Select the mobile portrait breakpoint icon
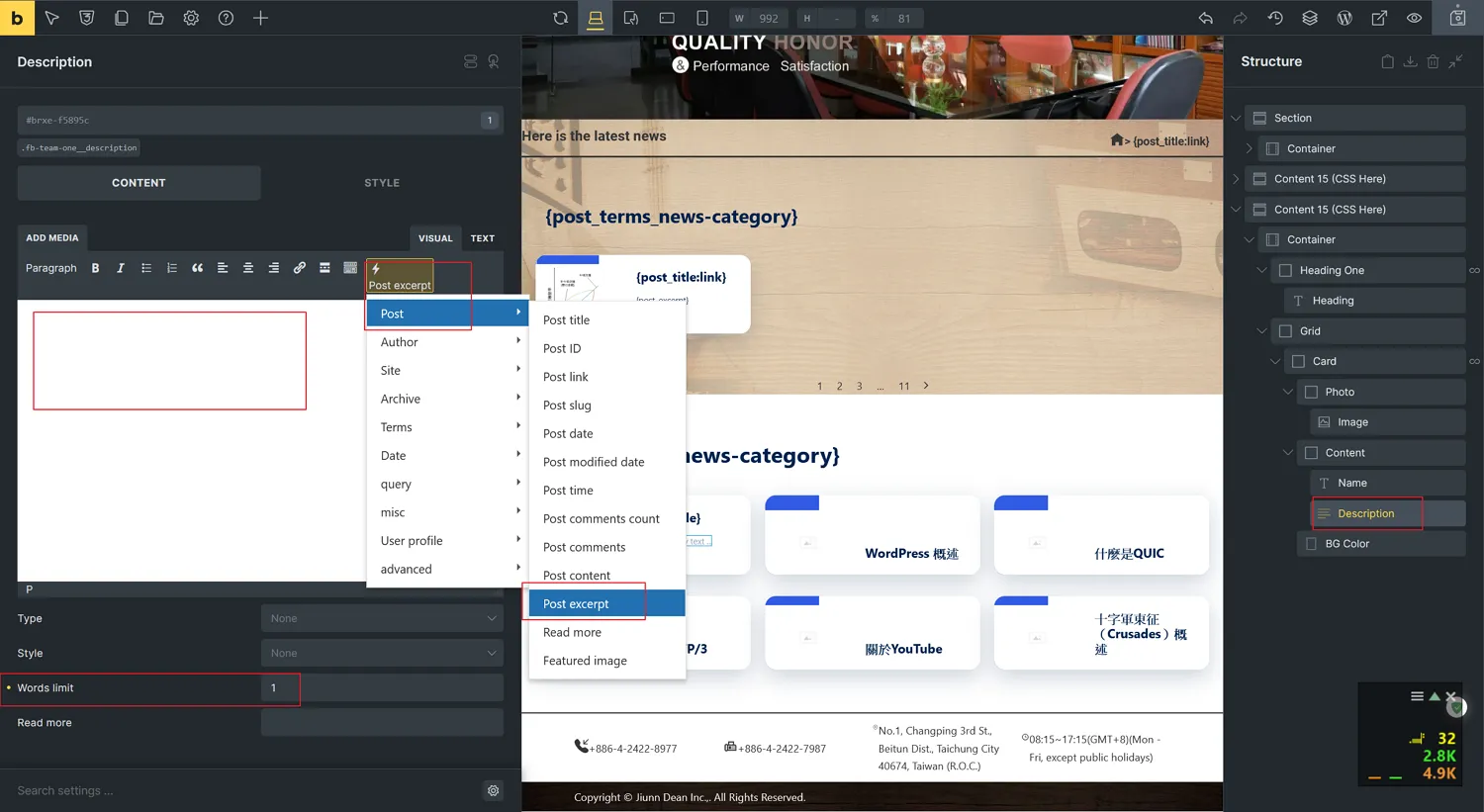The height and width of the screenshot is (812, 1484). [x=702, y=18]
